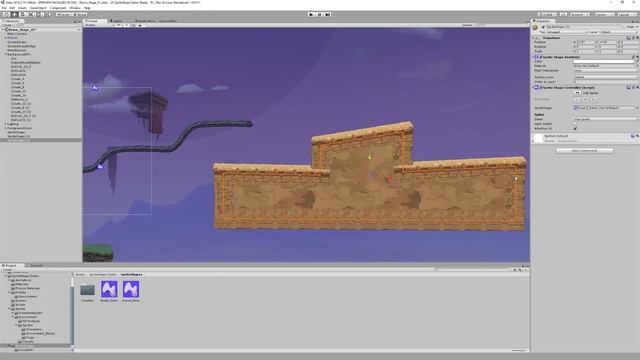Image resolution: width=640 pixels, height=360 pixels.
Task: Select Main Camera in the Hierarchy
Action: point(17,34)
